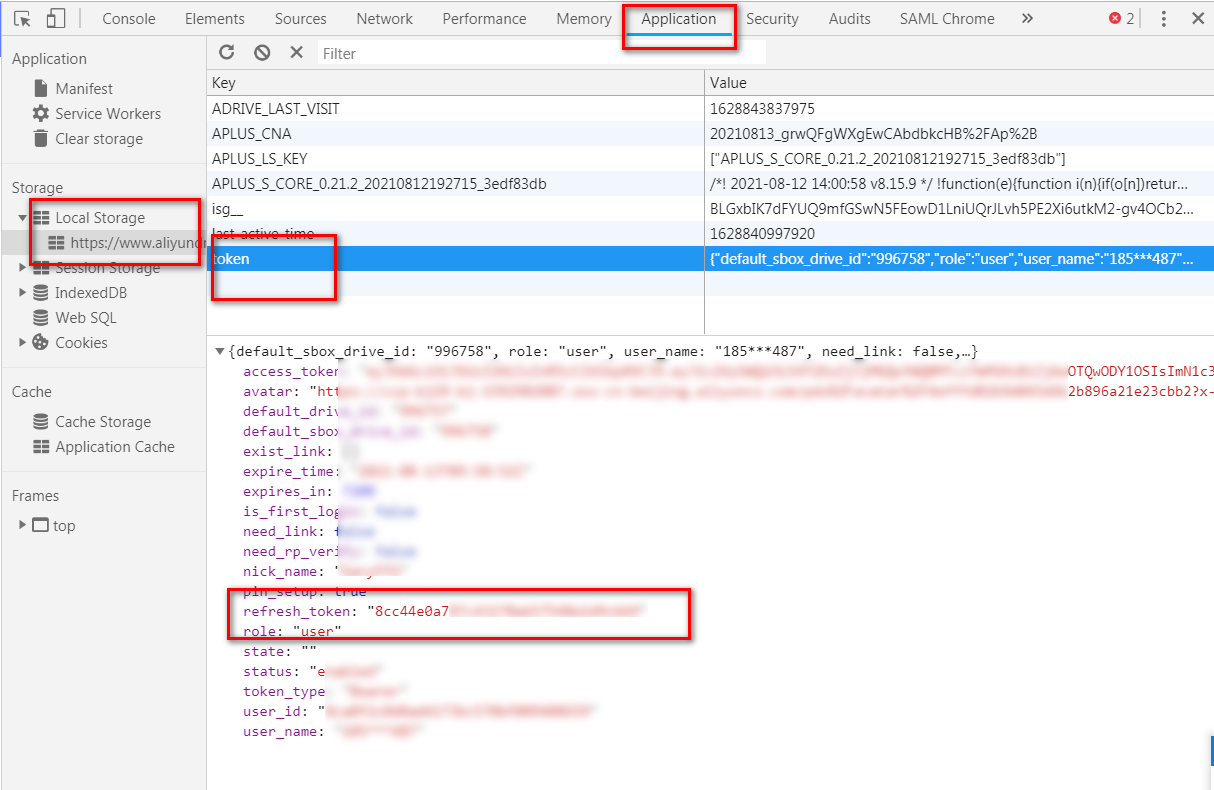Expand the top frame node
Screen dimensions: 1214x790
(x=23, y=526)
